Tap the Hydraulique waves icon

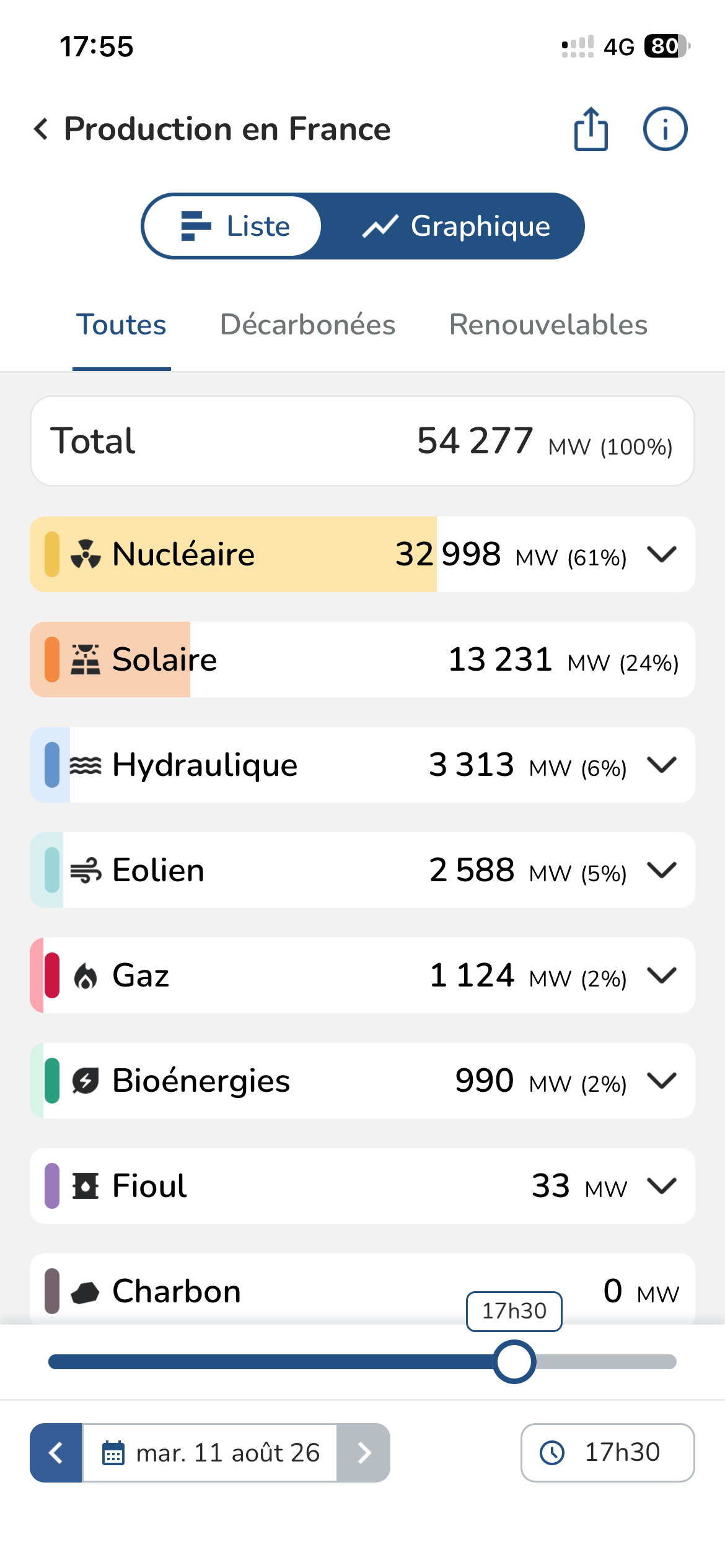86,765
